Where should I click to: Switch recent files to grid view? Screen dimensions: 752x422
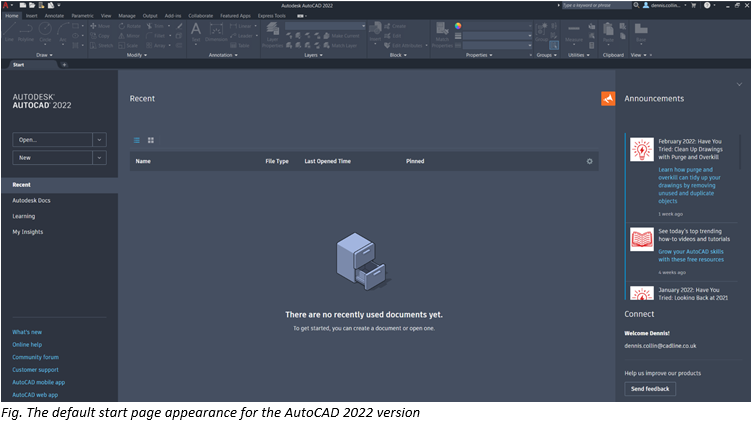pos(151,140)
